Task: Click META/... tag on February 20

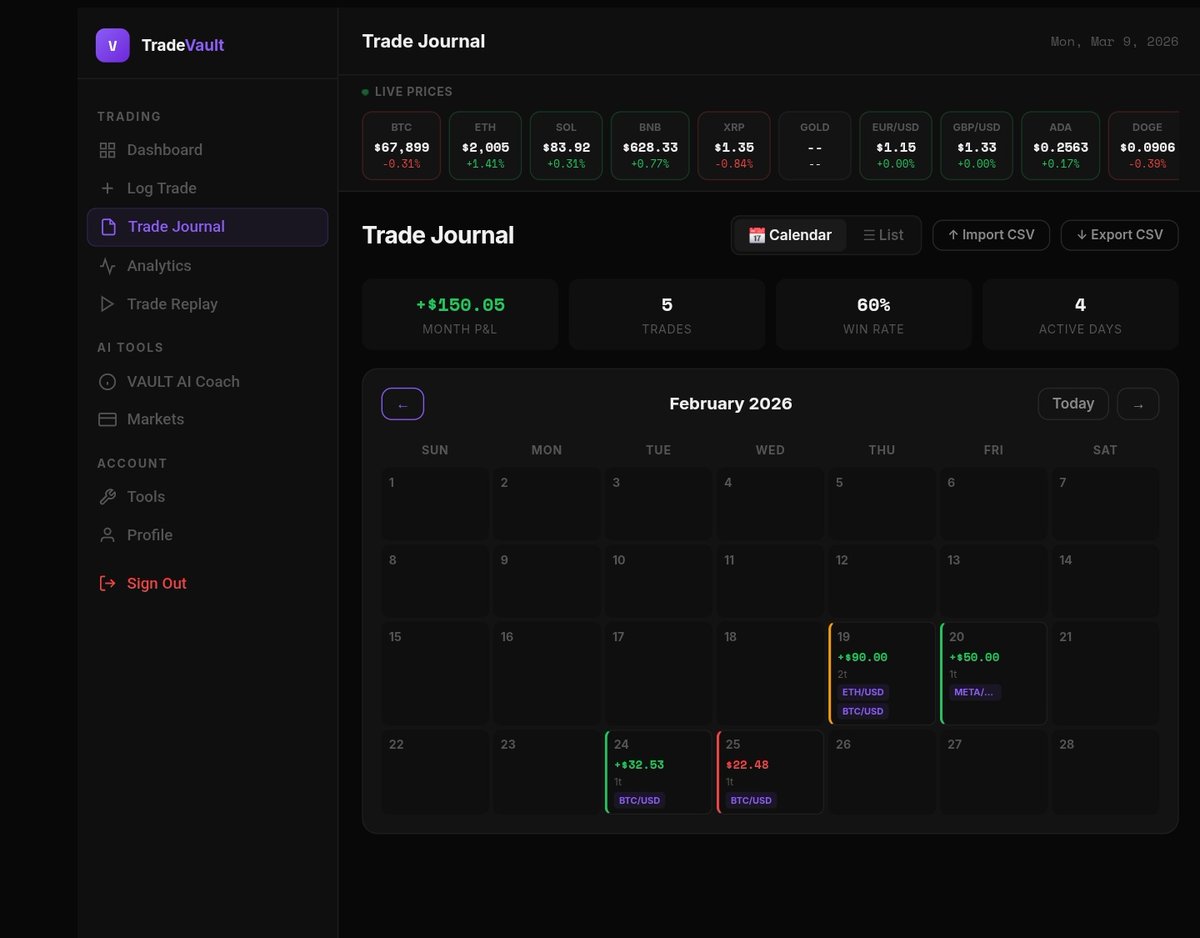Action: click(975, 692)
